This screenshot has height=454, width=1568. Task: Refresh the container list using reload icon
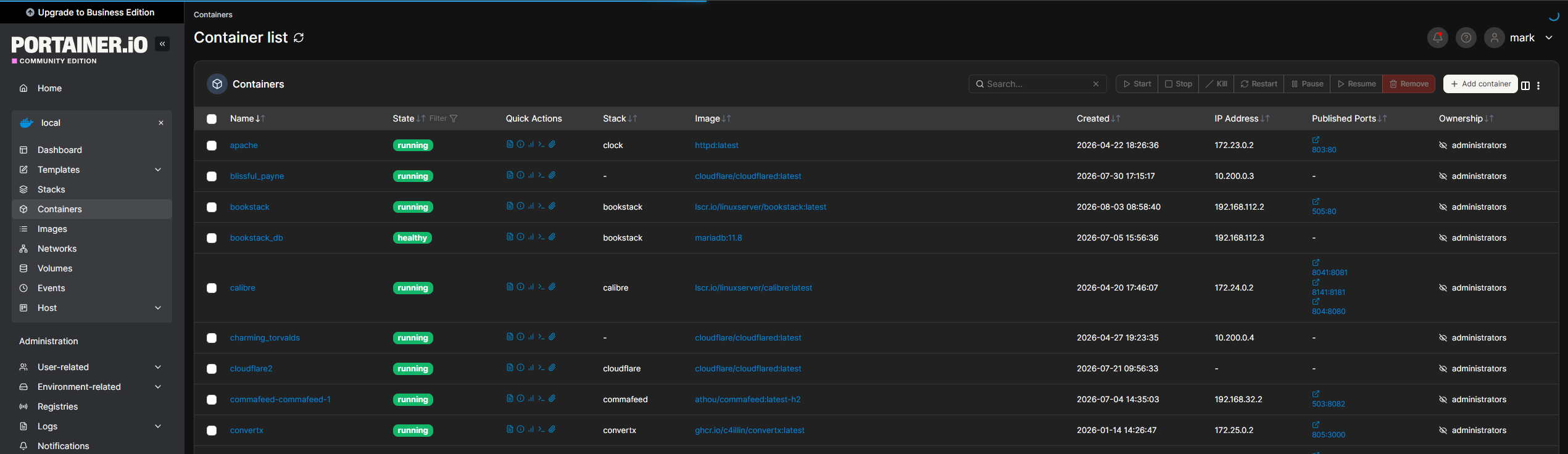(299, 38)
